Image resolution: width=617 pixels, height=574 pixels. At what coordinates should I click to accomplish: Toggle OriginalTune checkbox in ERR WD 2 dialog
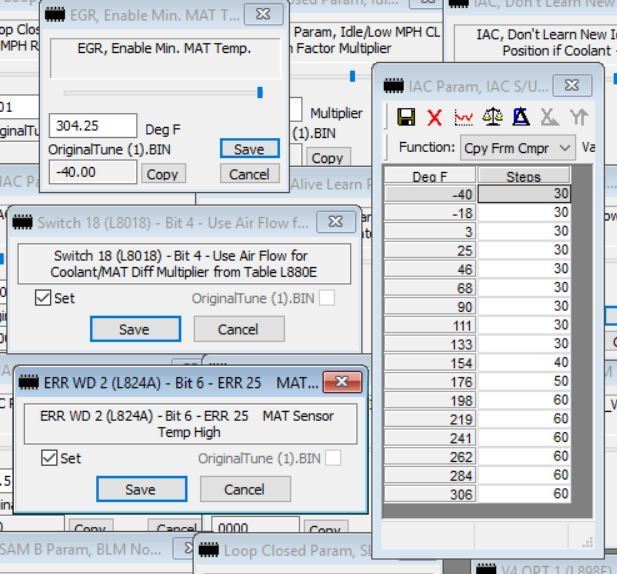pyautogui.click(x=332, y=458)
